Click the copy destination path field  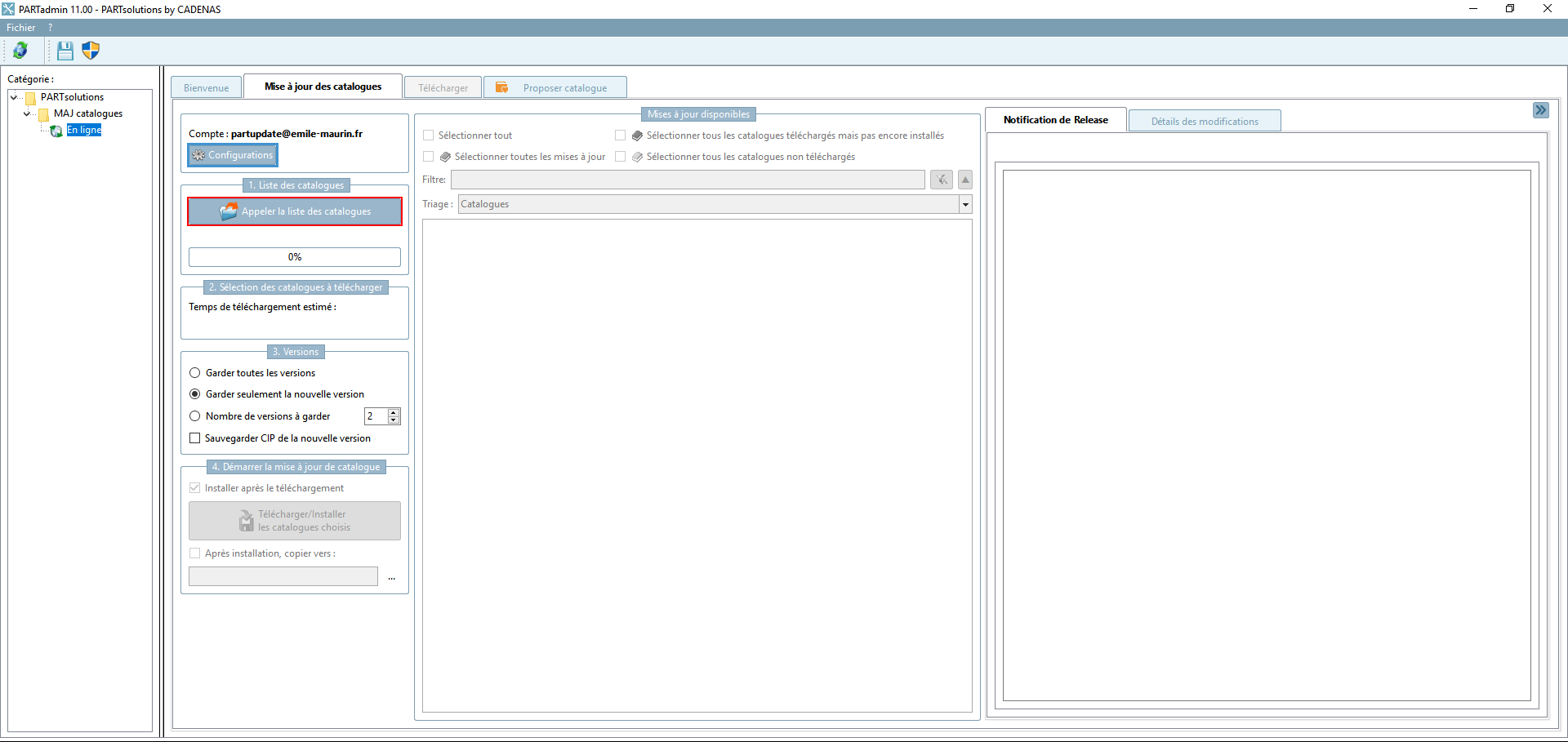point(283,576)
